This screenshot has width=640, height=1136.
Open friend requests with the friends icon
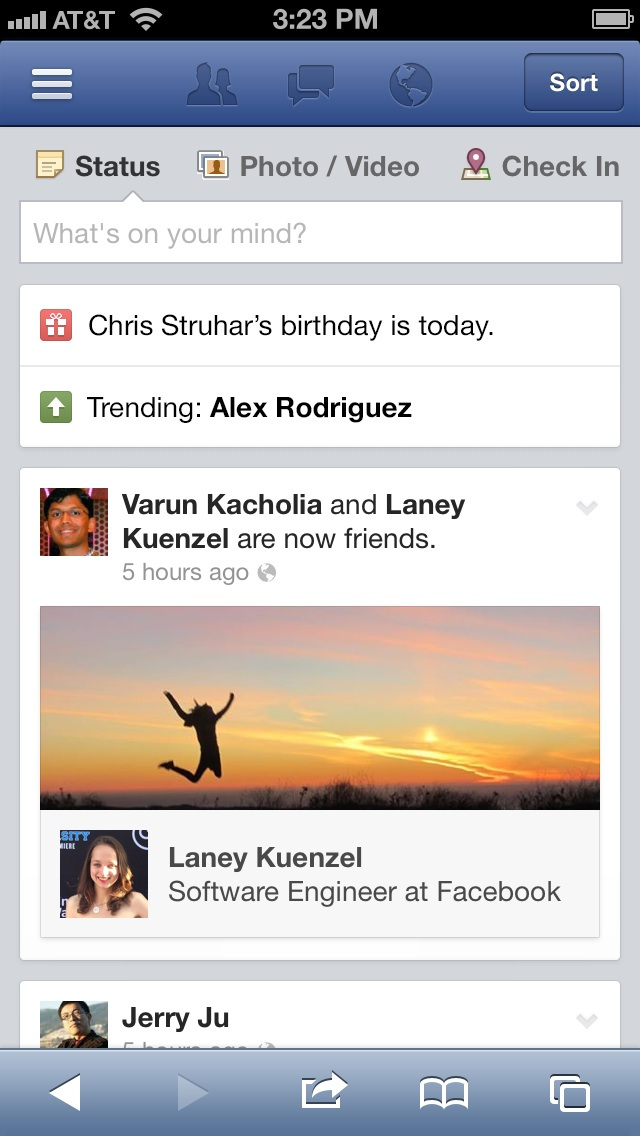pos(210,84)
